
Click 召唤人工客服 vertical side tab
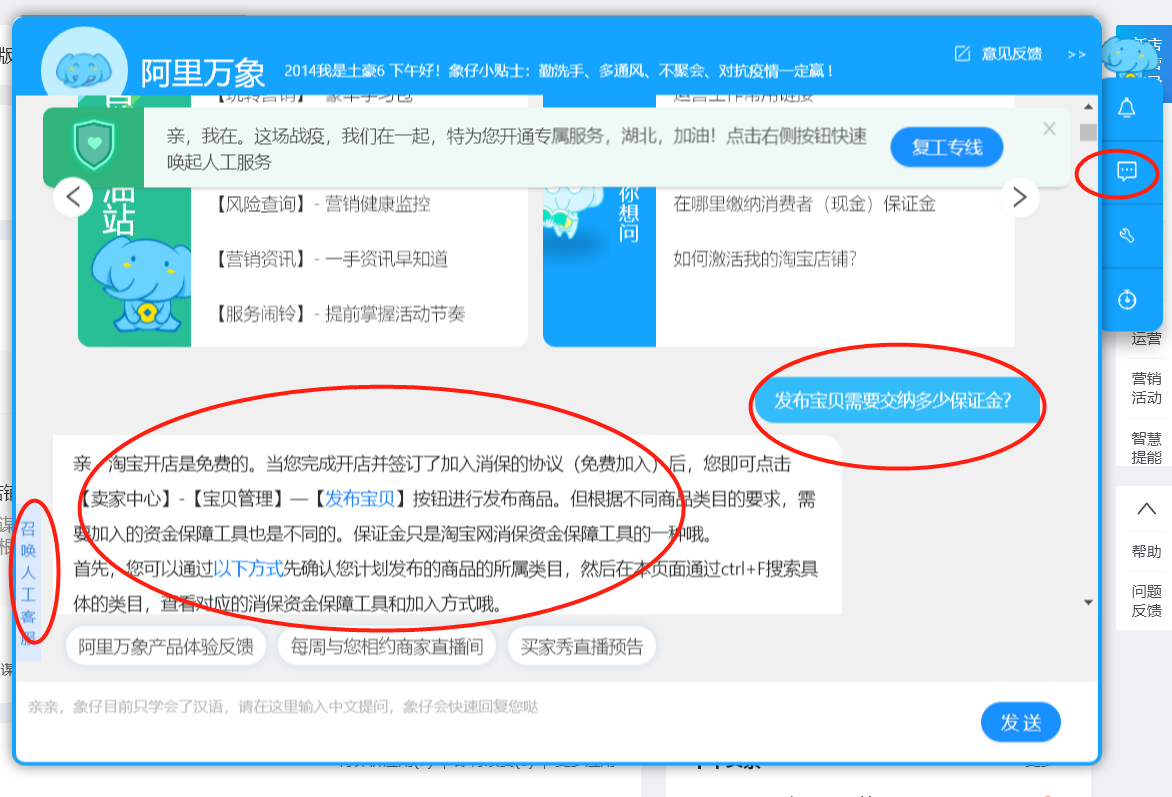click(x=28, y=584)
